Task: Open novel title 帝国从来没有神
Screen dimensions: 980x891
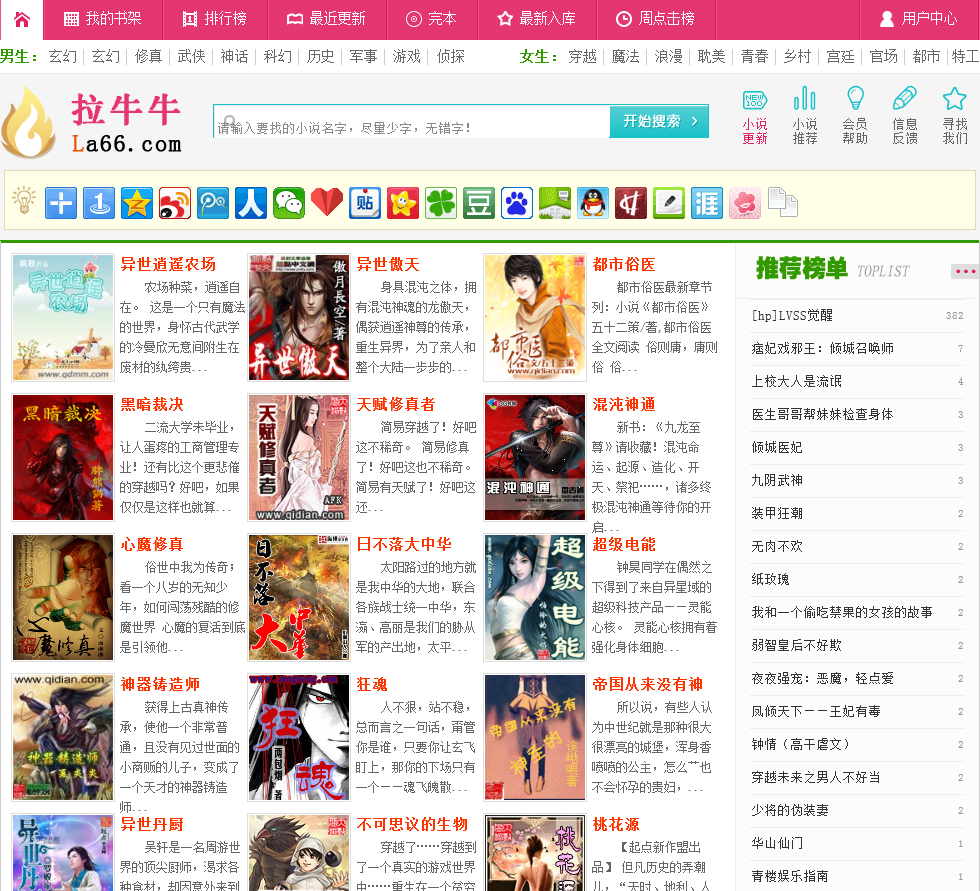Action: [648, 684]
